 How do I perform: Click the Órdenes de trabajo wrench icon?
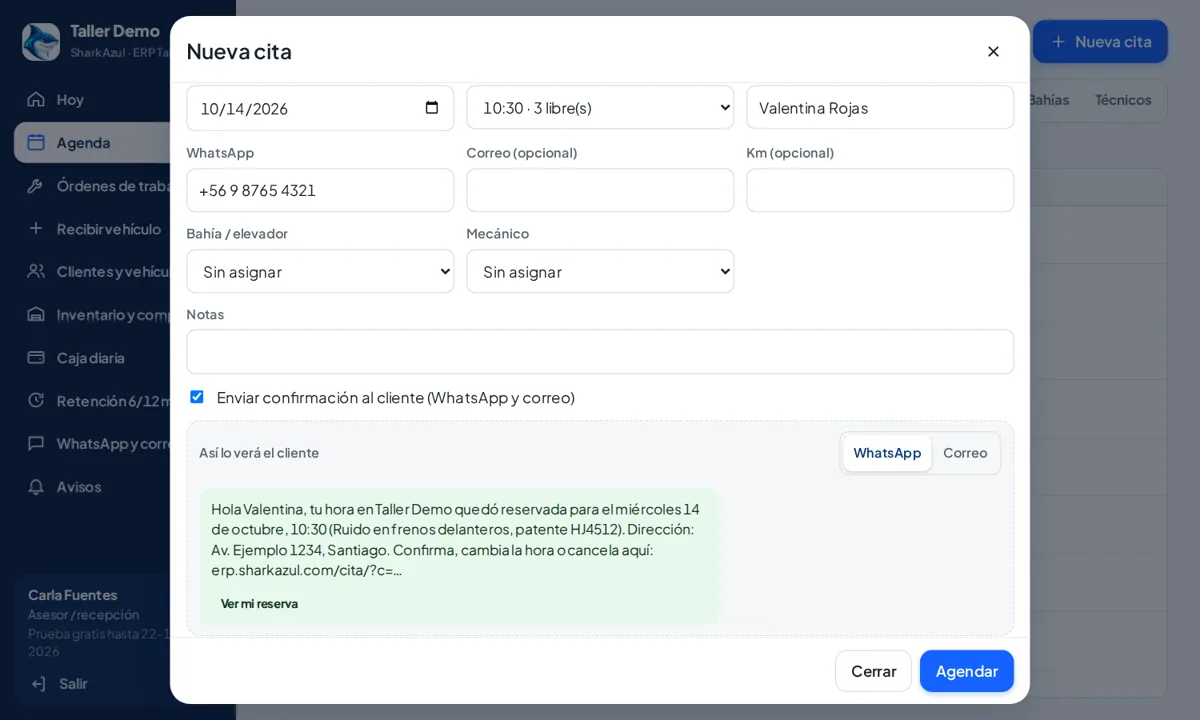pos(36,185)
